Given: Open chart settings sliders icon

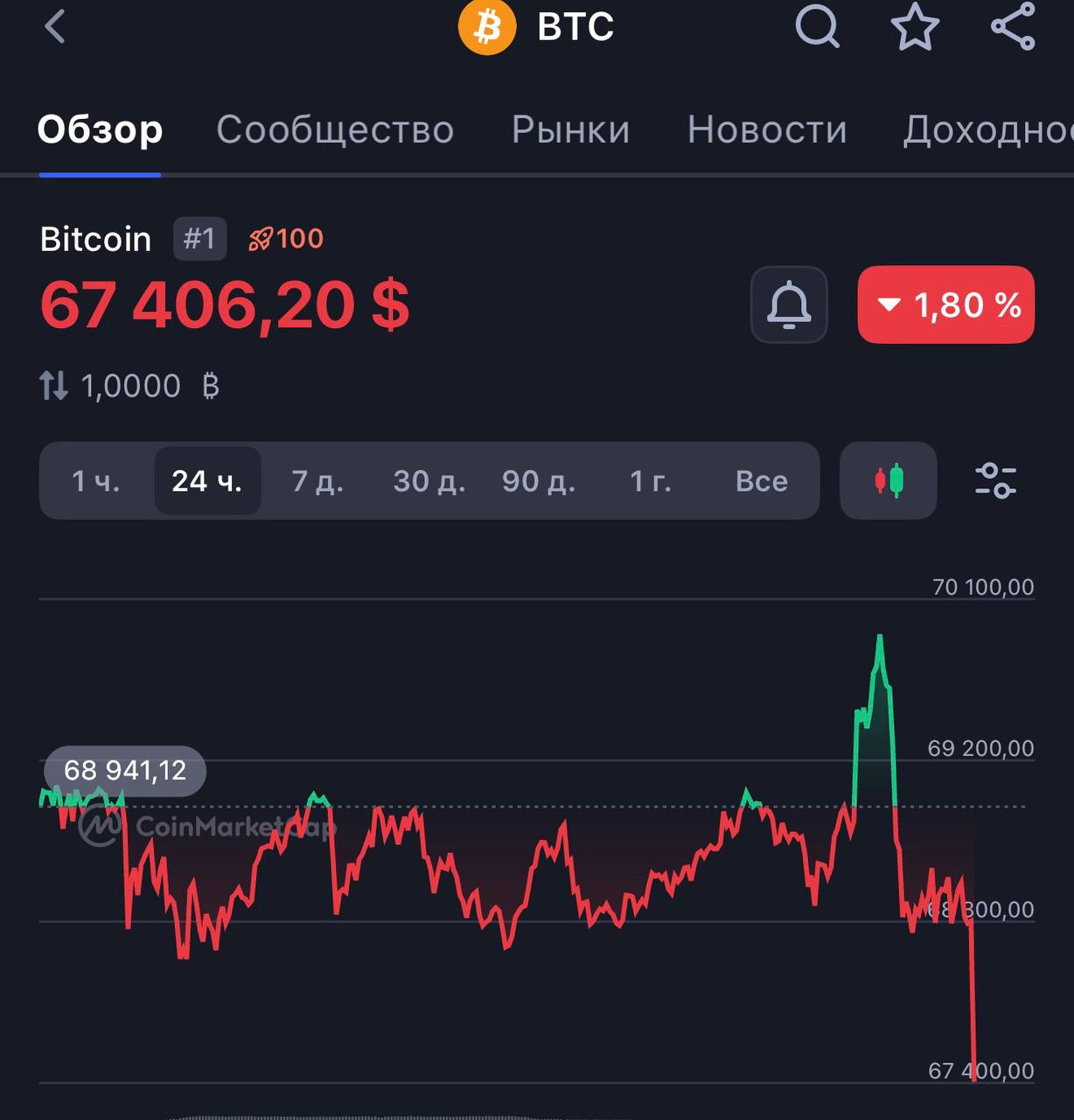Looking at the screenshot, I should (995, 480).
